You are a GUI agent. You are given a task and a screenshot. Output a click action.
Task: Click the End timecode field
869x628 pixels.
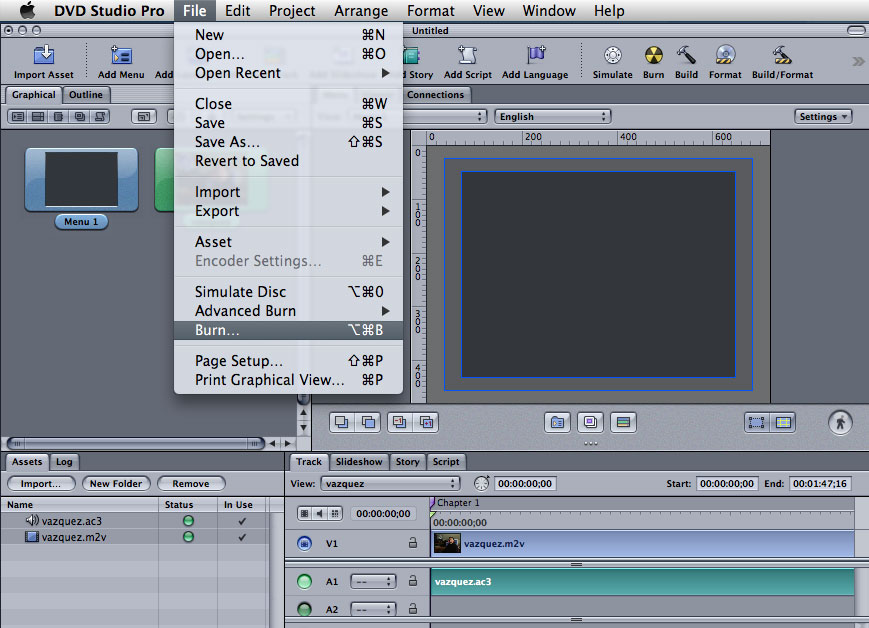(x=820, y=483)
